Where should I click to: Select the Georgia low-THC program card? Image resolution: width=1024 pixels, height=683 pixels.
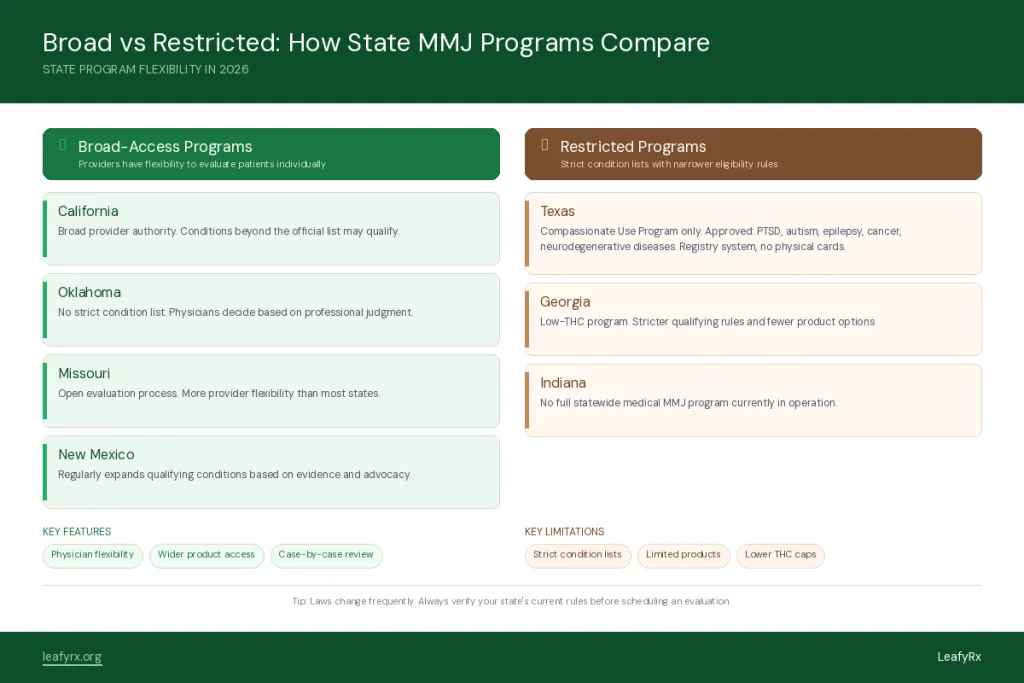[x=753, y=319]
